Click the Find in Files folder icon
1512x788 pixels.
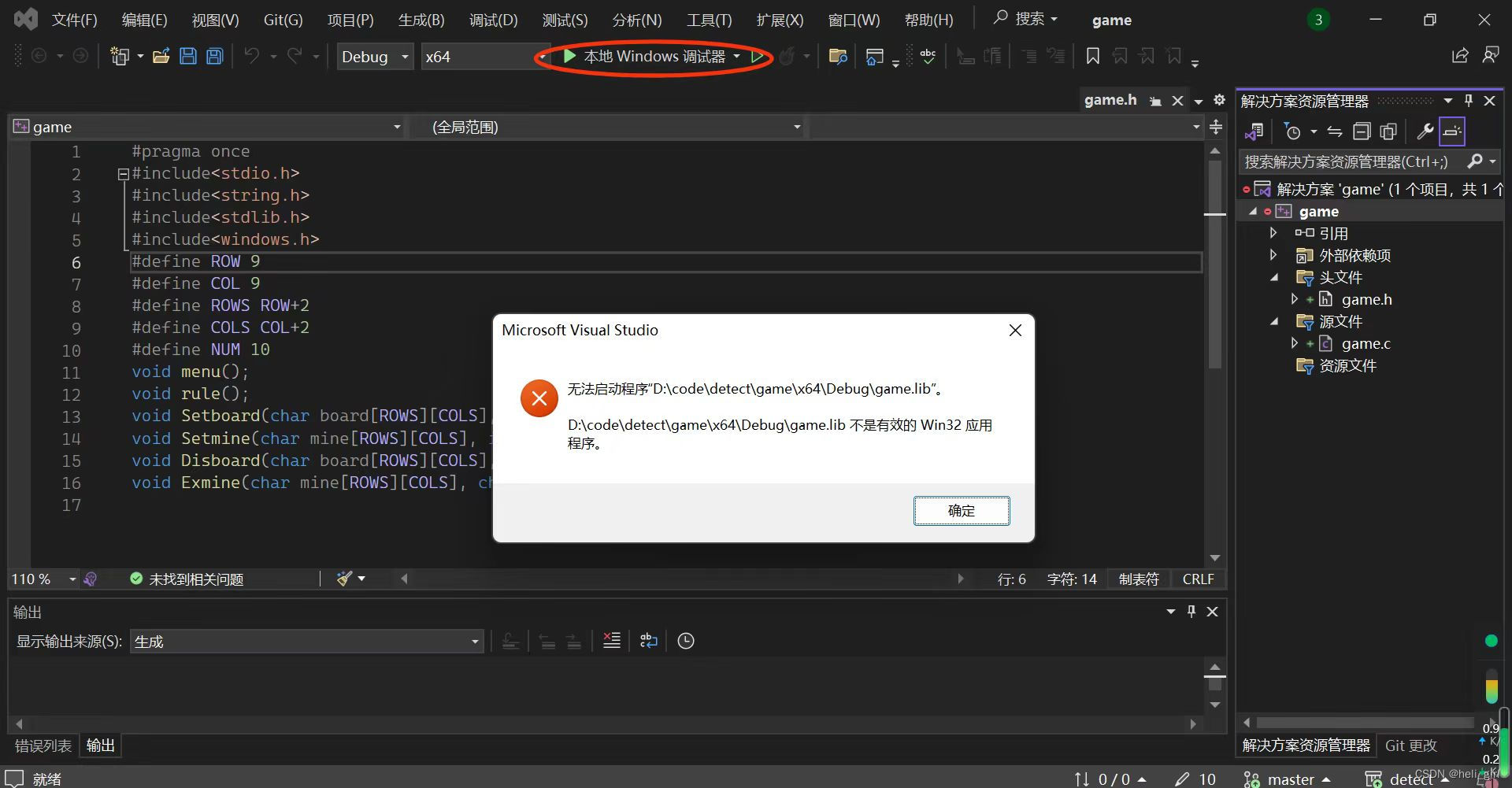coord(838,56)
